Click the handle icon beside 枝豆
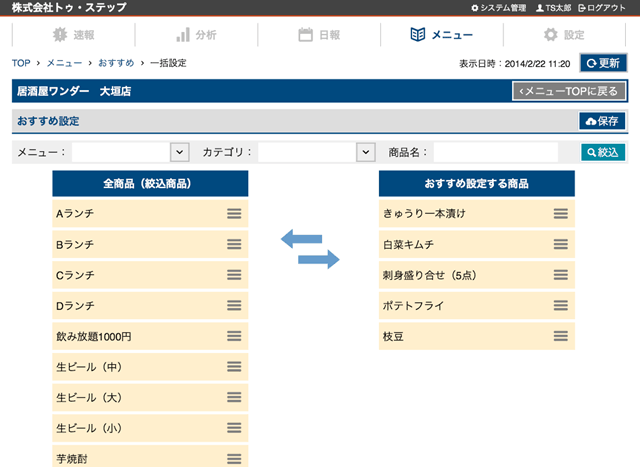Screen dimensions: 640x467 (561, 336)
